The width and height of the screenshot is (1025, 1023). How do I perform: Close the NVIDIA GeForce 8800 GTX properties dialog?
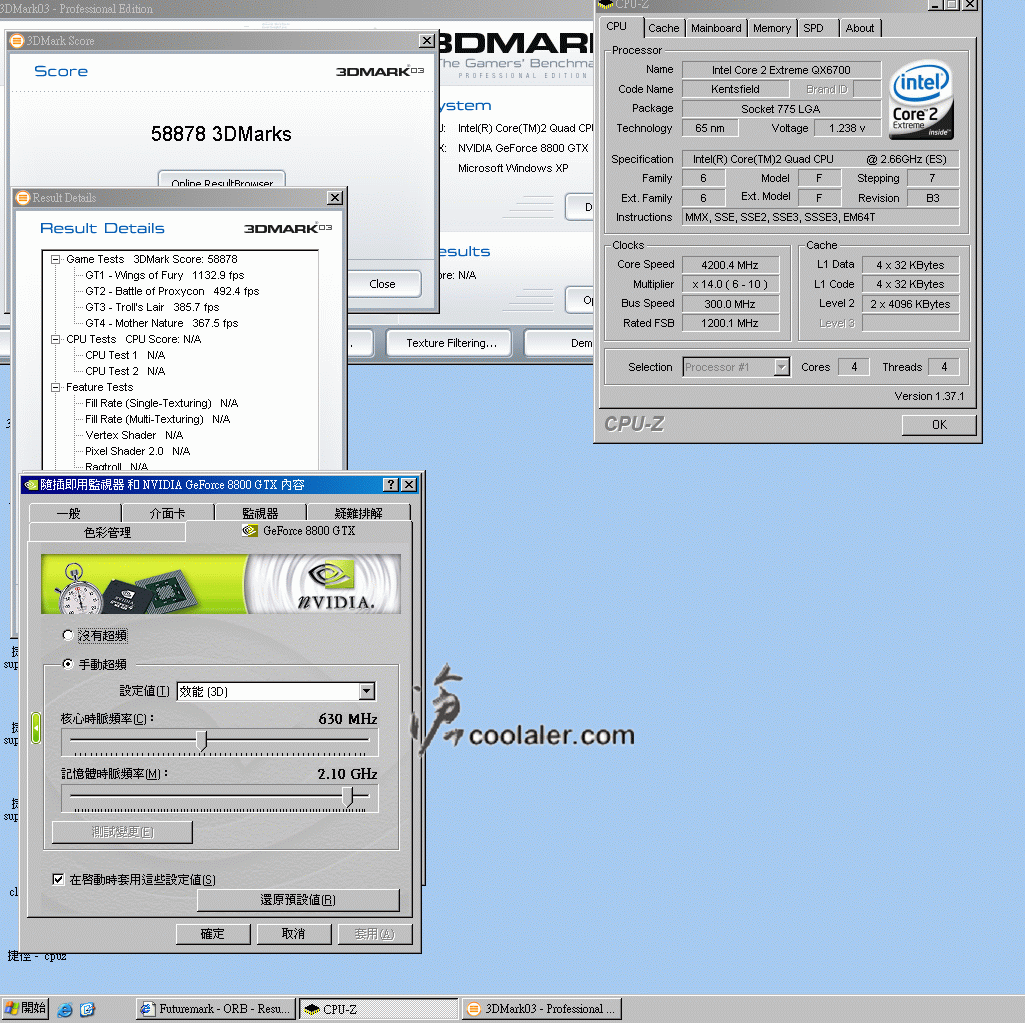(409, 484)
